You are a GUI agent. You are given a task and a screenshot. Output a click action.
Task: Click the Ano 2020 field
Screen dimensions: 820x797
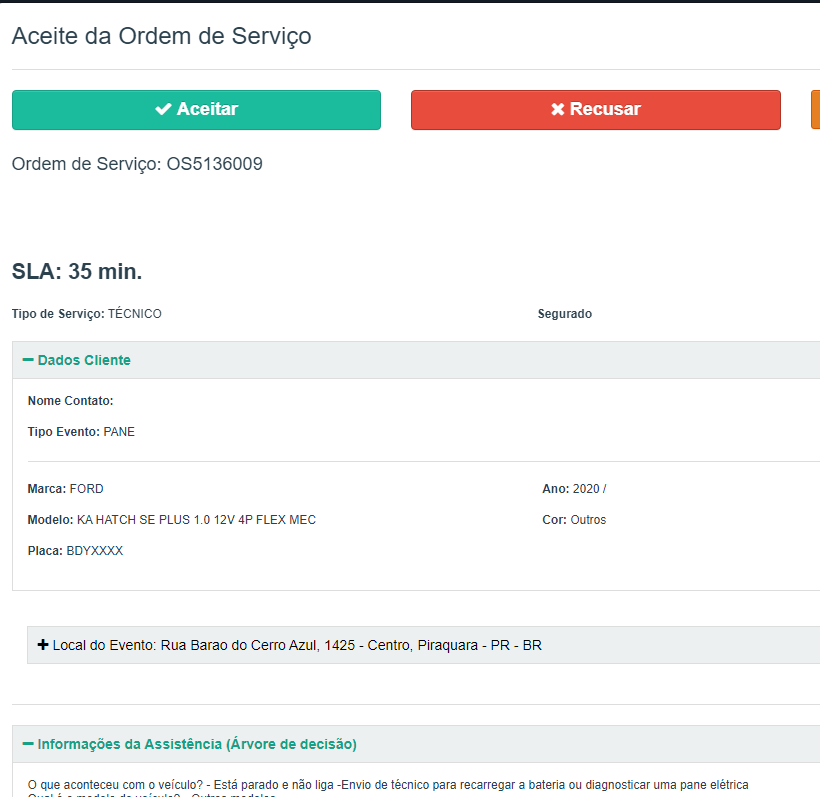point(574,489)
